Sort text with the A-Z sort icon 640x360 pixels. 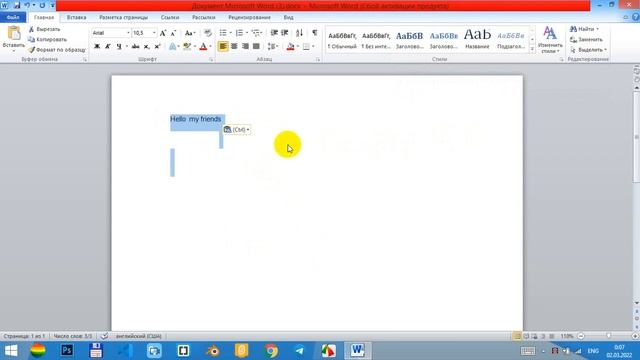(x=299, y=33)
